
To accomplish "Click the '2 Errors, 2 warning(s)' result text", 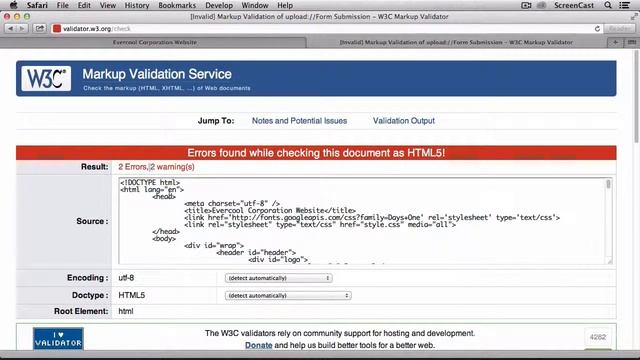I will tap(156, 167).
